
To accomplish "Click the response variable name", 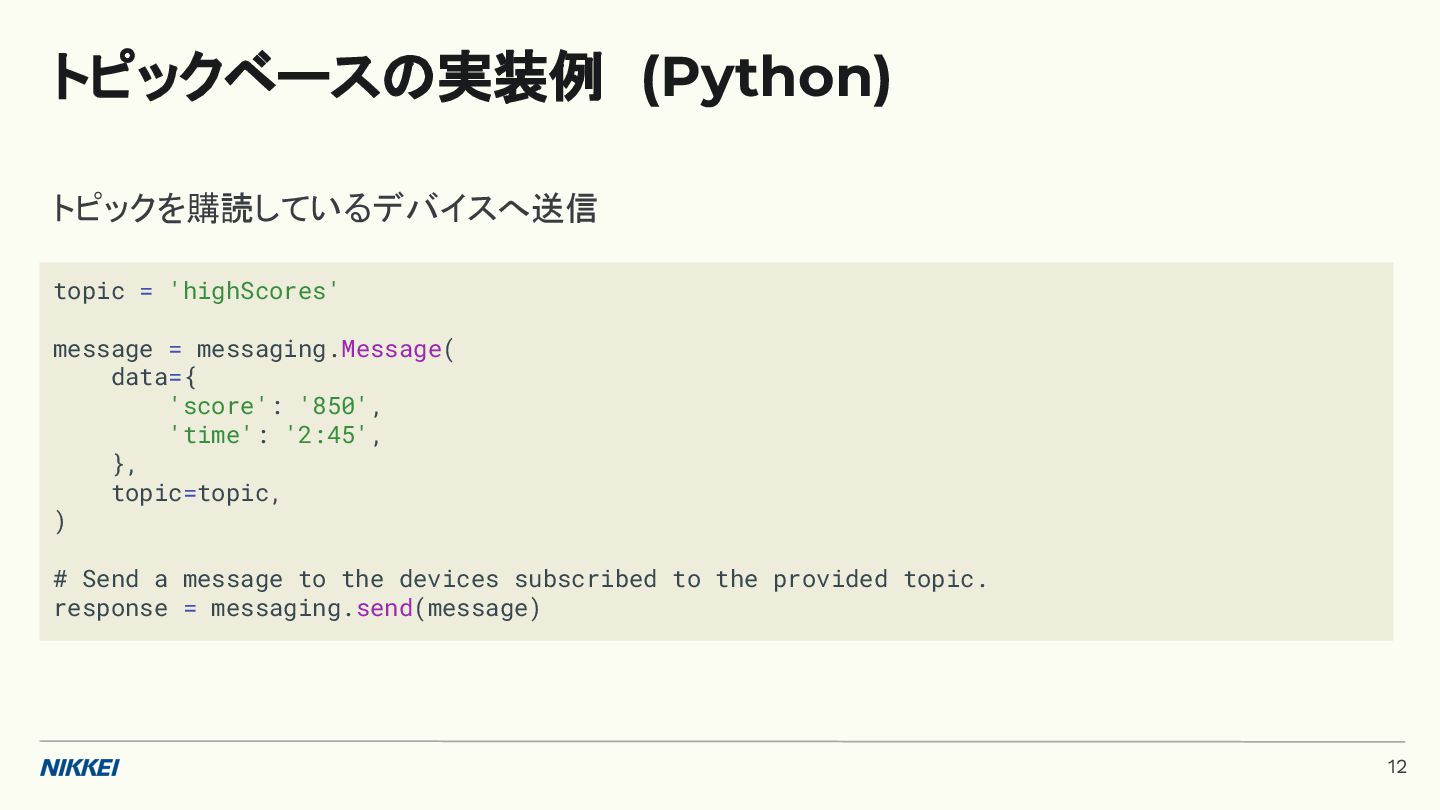I will [x=110, y=608].
